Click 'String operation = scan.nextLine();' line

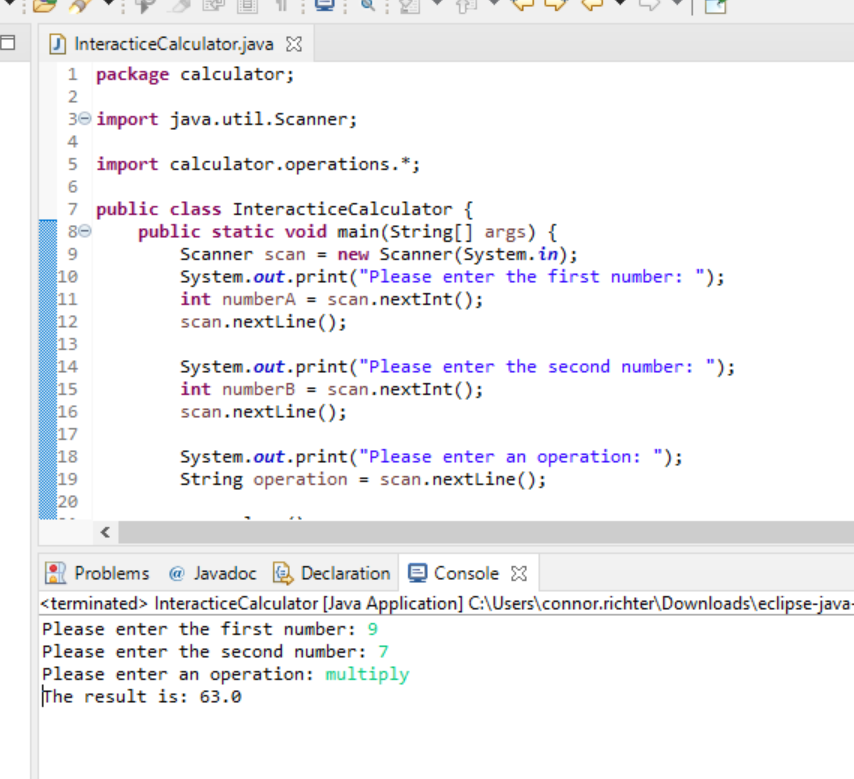363,479
